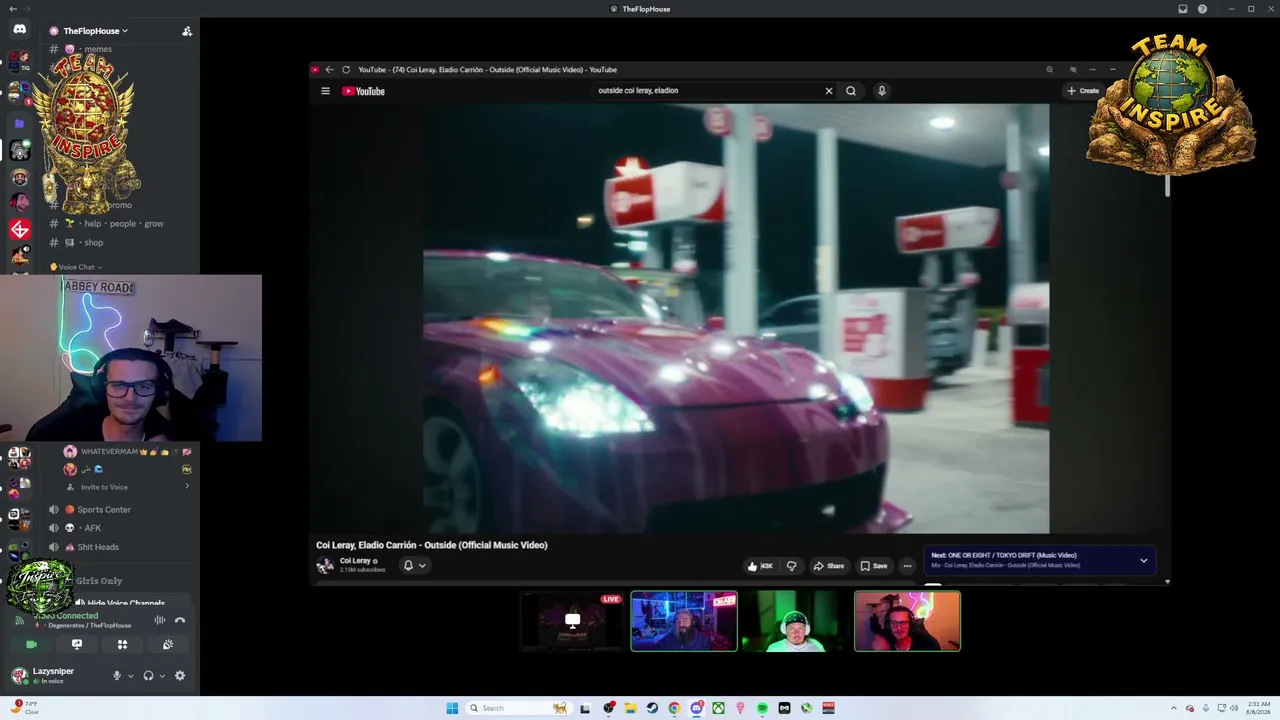Join the Sports Center voice channel
The height and width of the screenshot is (720, 1280).
pyautogui.click(x=104, y=510)
